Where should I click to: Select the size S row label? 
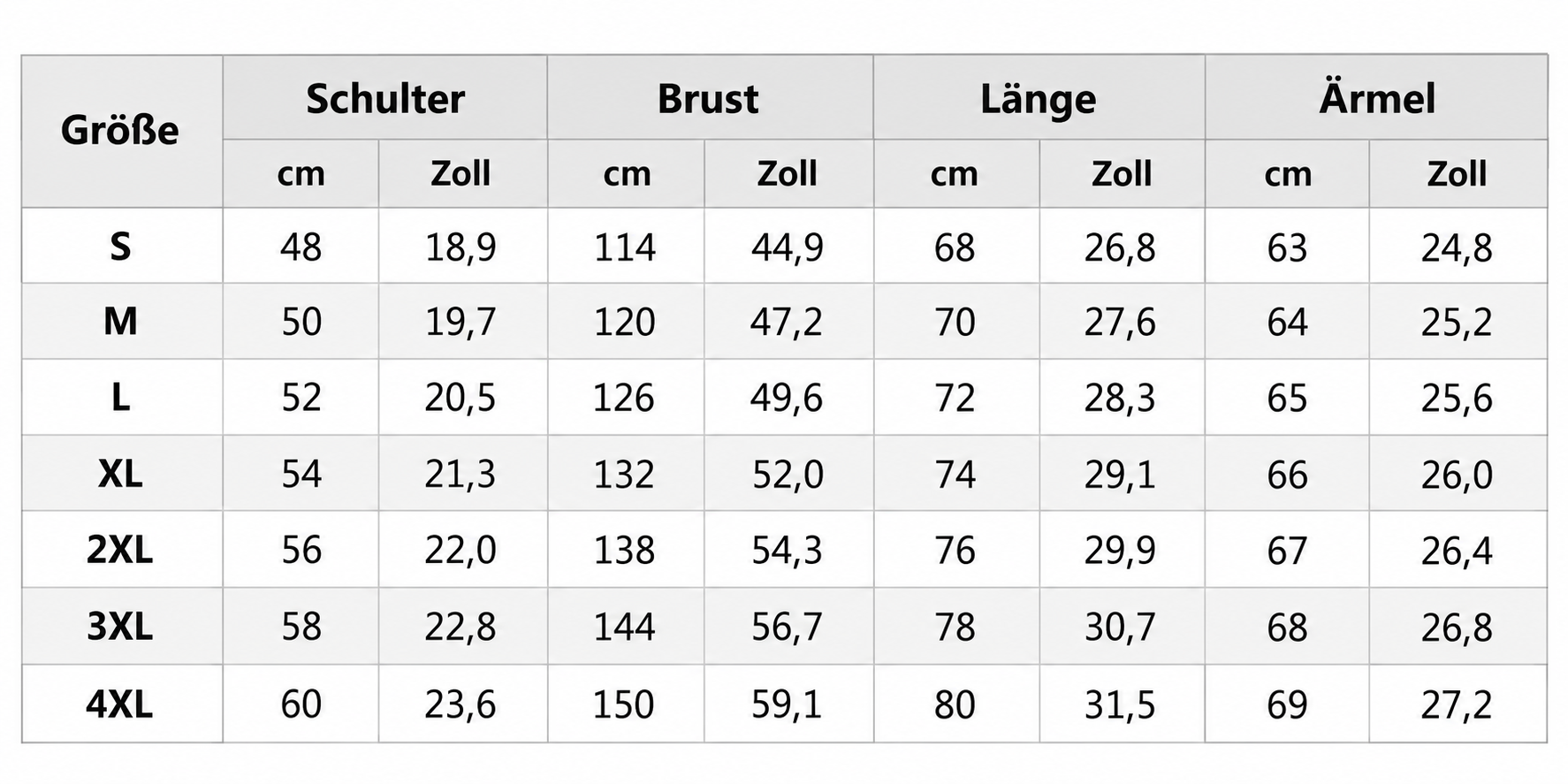point(121,247)
